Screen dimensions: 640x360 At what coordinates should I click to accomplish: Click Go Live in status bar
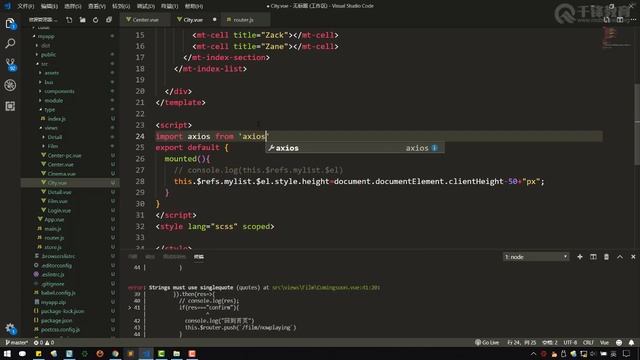[x=487, y=342]
